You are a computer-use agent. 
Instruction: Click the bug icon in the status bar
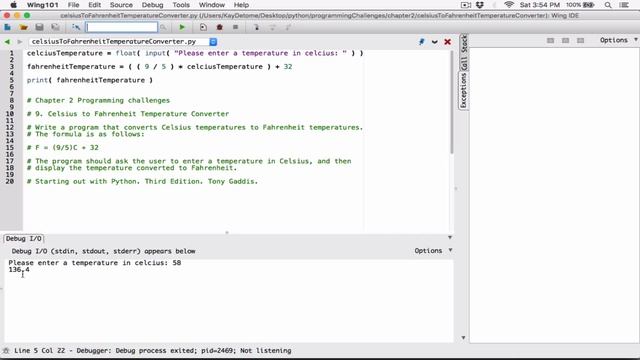tap(6, 351)
